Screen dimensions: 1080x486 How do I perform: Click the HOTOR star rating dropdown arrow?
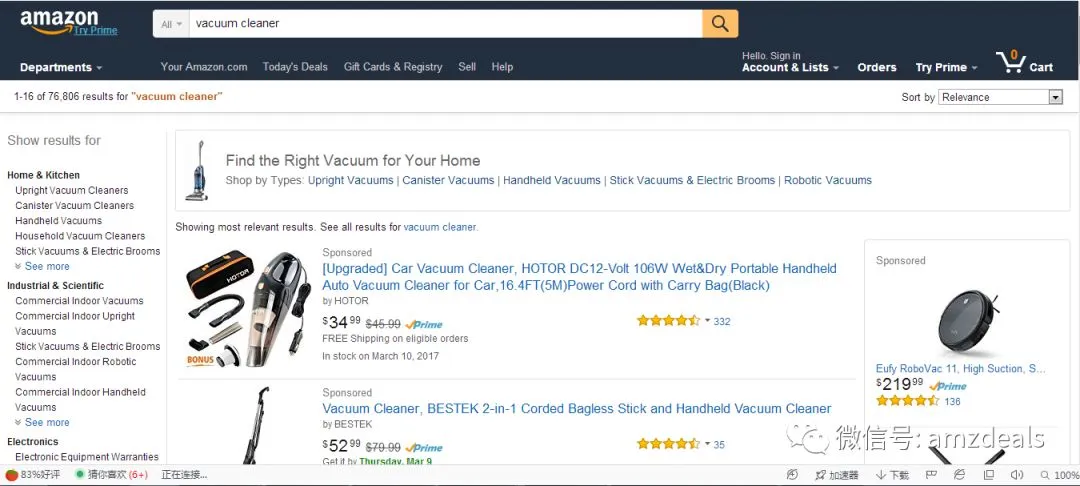[707, 321]
